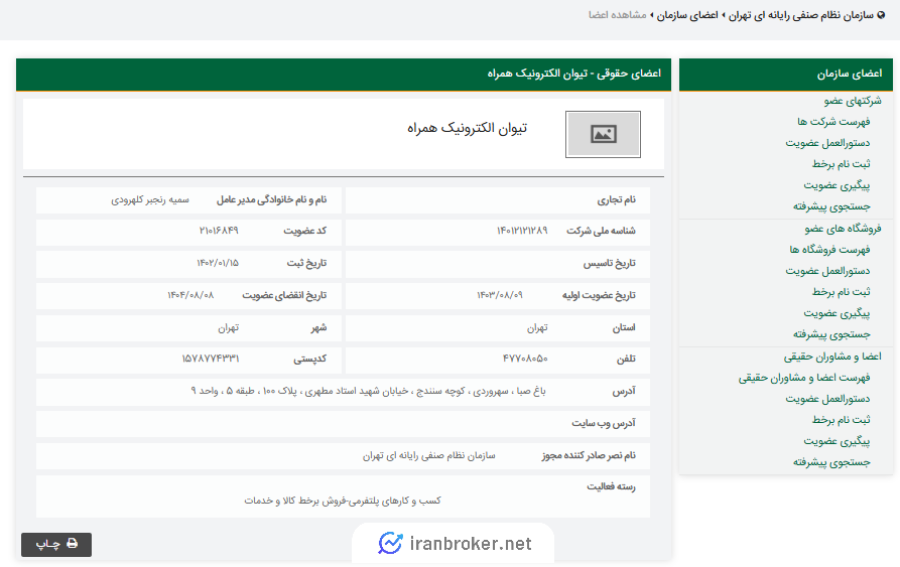Screen dimensions: 900x567
Task: Click company name heading تیوان الکترونیک همراه
Action: [x=467, y=128]
